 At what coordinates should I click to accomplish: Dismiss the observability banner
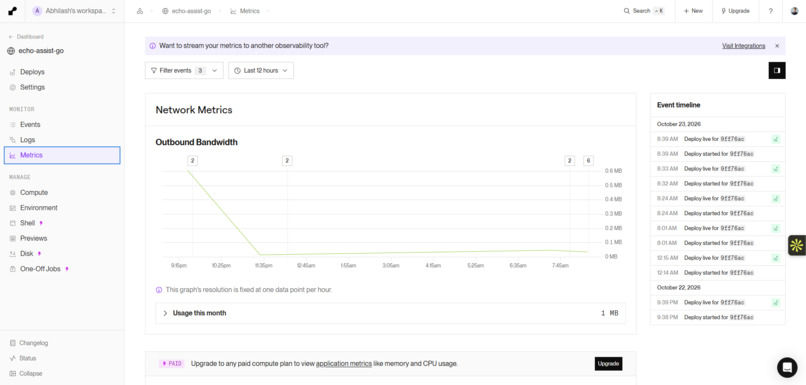pos(777,46)
